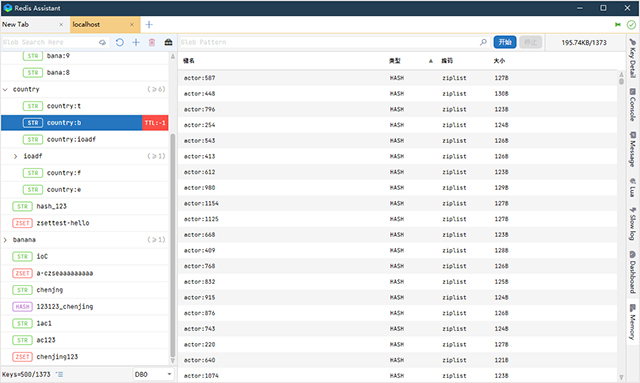Expand the ioadf folder

click(16, 156)
